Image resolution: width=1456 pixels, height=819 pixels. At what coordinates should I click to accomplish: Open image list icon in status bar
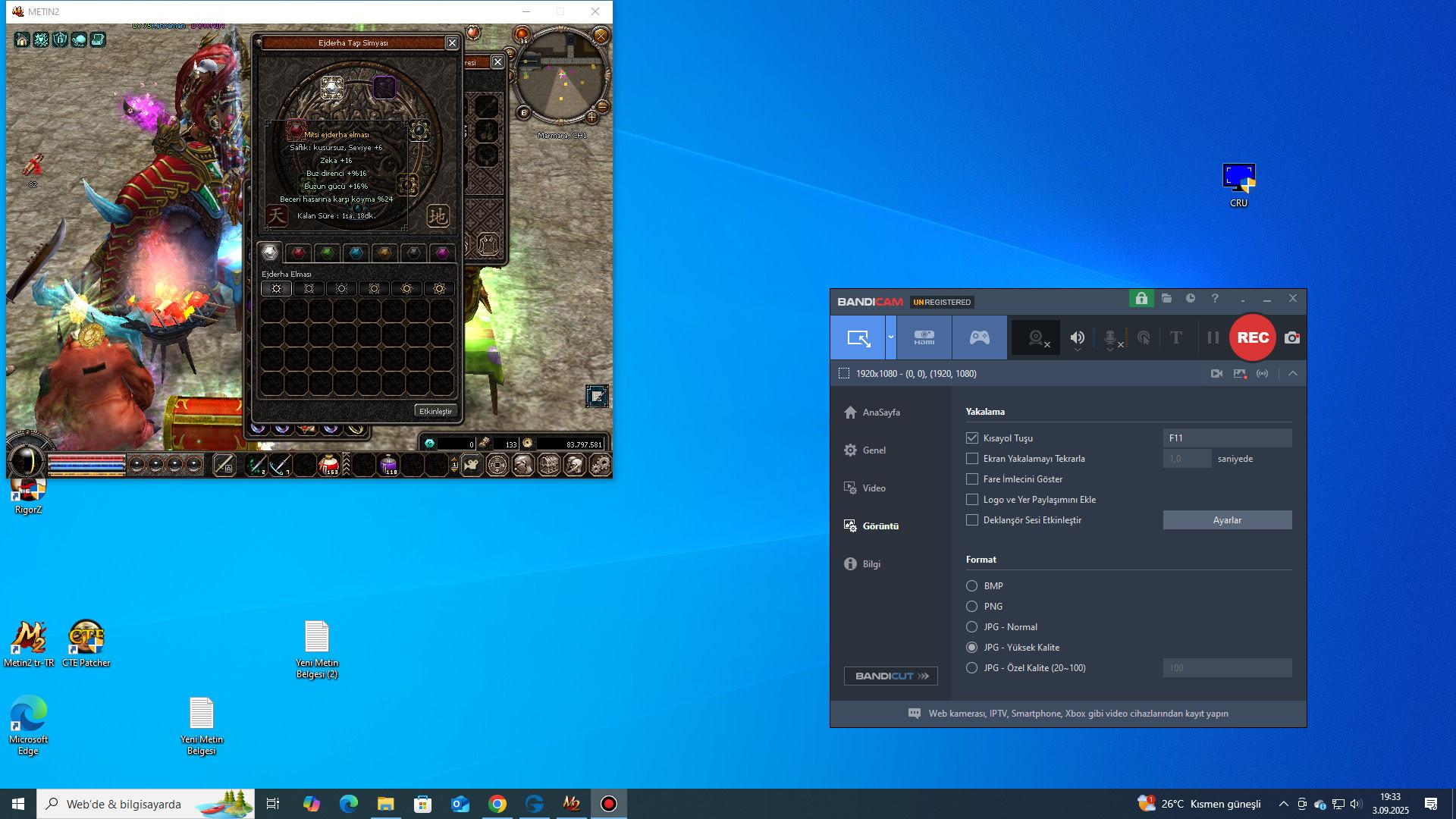tap(1240, 374)
